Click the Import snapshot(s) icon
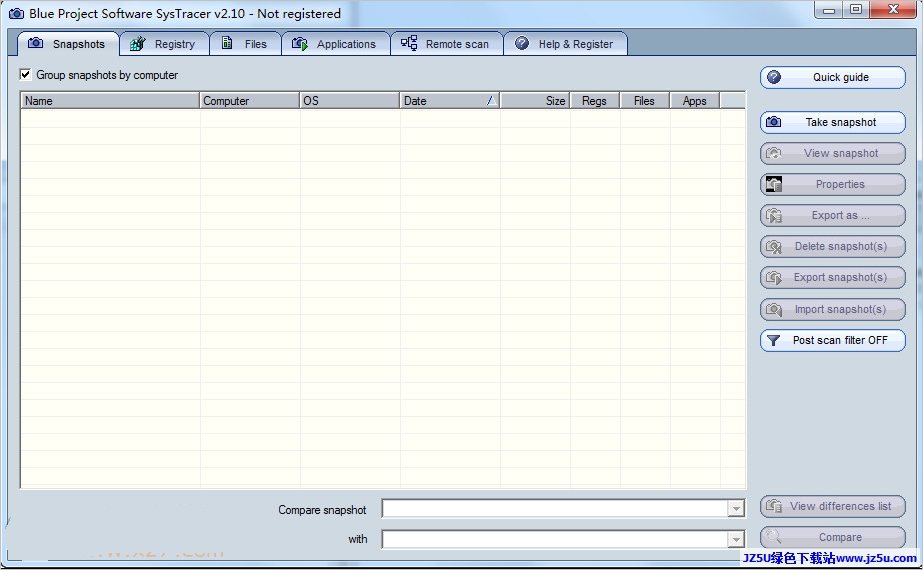Screen dimensions: 923x570 [774, 309]
